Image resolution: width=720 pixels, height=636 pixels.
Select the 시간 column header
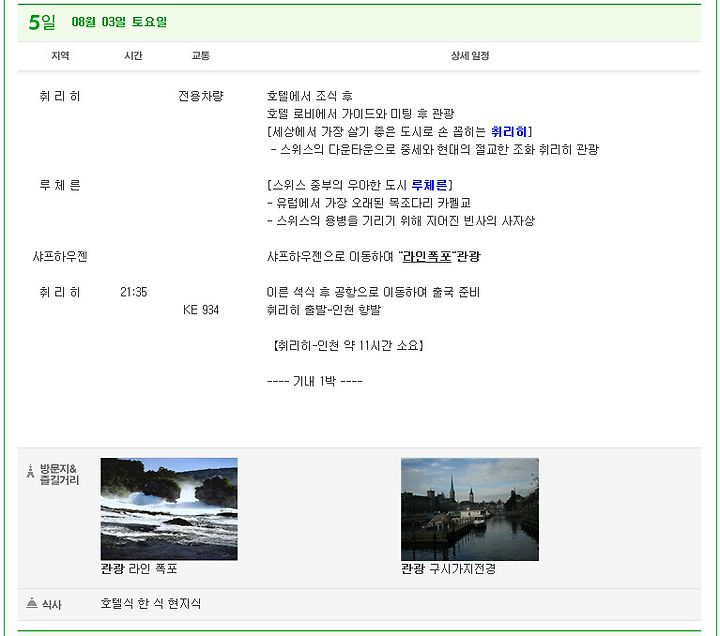pyautogui.click(x=133, y=56)
